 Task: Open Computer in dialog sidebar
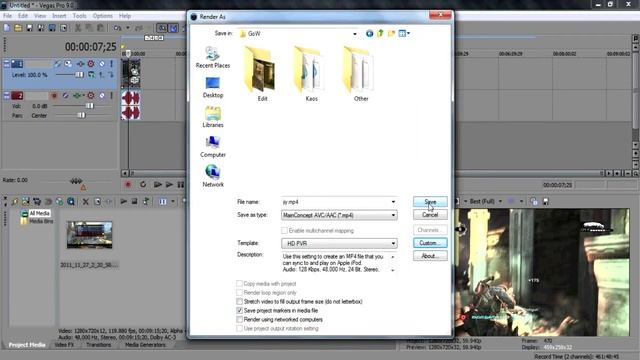pyautogui.click(x=213, y=147)
